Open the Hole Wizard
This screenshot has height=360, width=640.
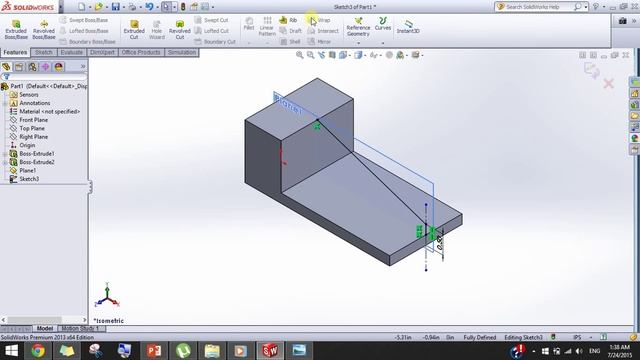pos(157,30)
